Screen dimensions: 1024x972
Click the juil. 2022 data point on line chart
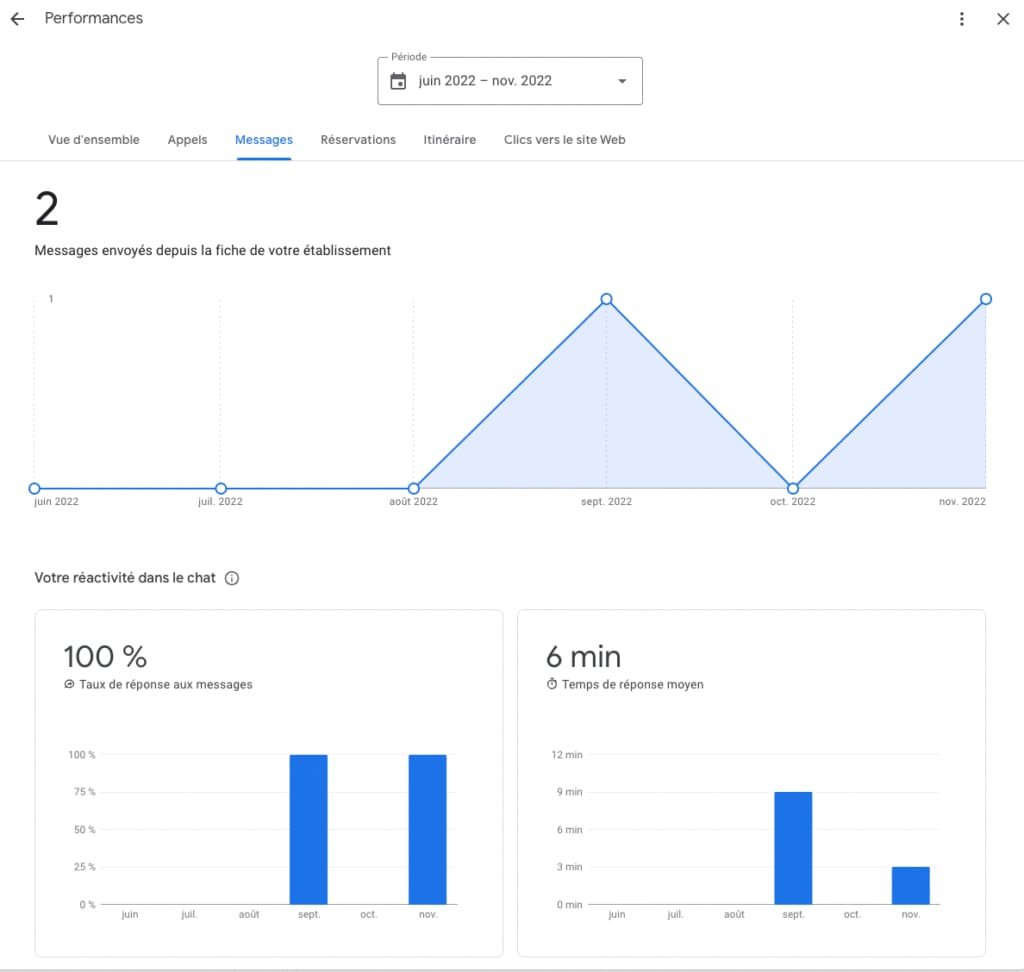(x=221, y=489)
